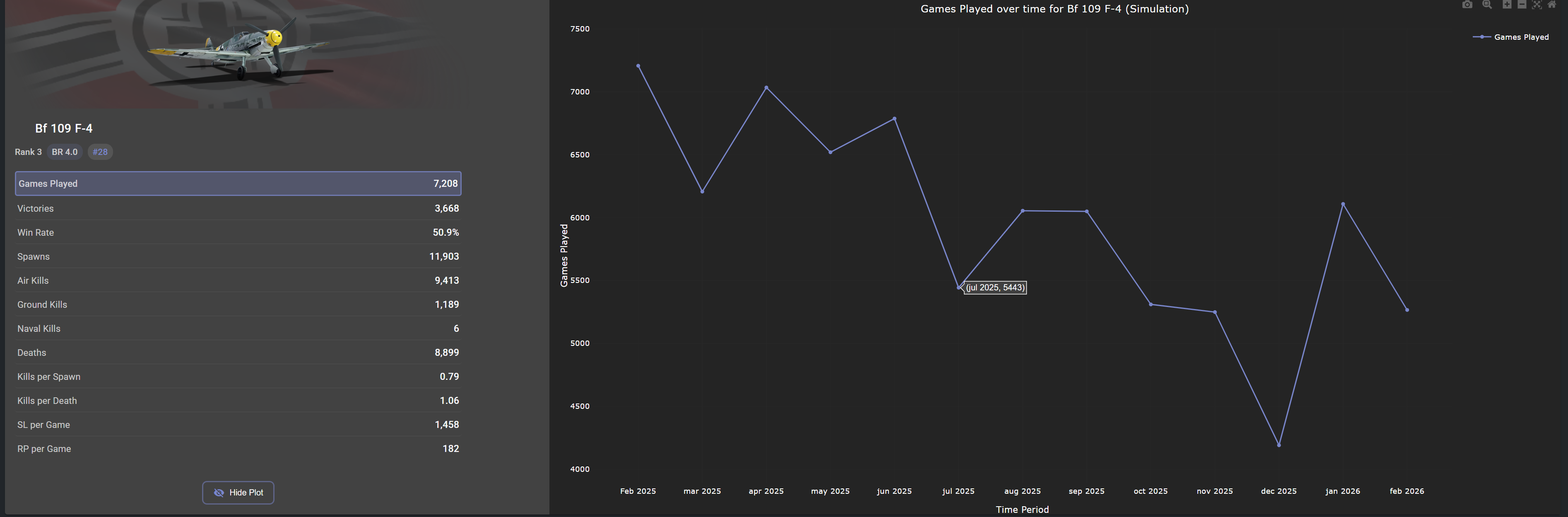1568x517 pixels.
Task: Select the Games Played stat row
Action: (238, 183)
